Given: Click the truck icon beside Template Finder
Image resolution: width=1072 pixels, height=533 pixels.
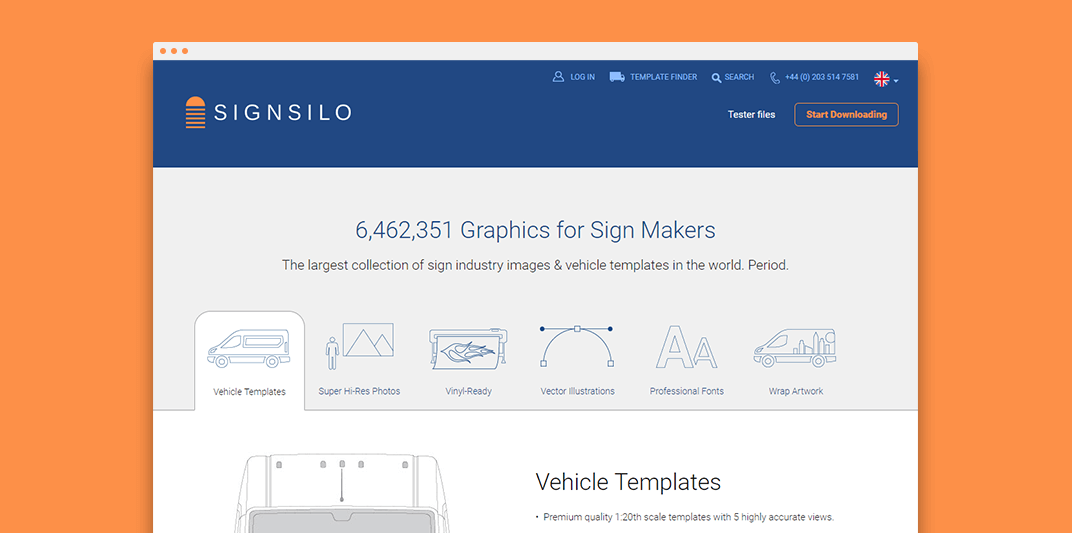Looking at the screenshot, I should click(x=617, y=77).
